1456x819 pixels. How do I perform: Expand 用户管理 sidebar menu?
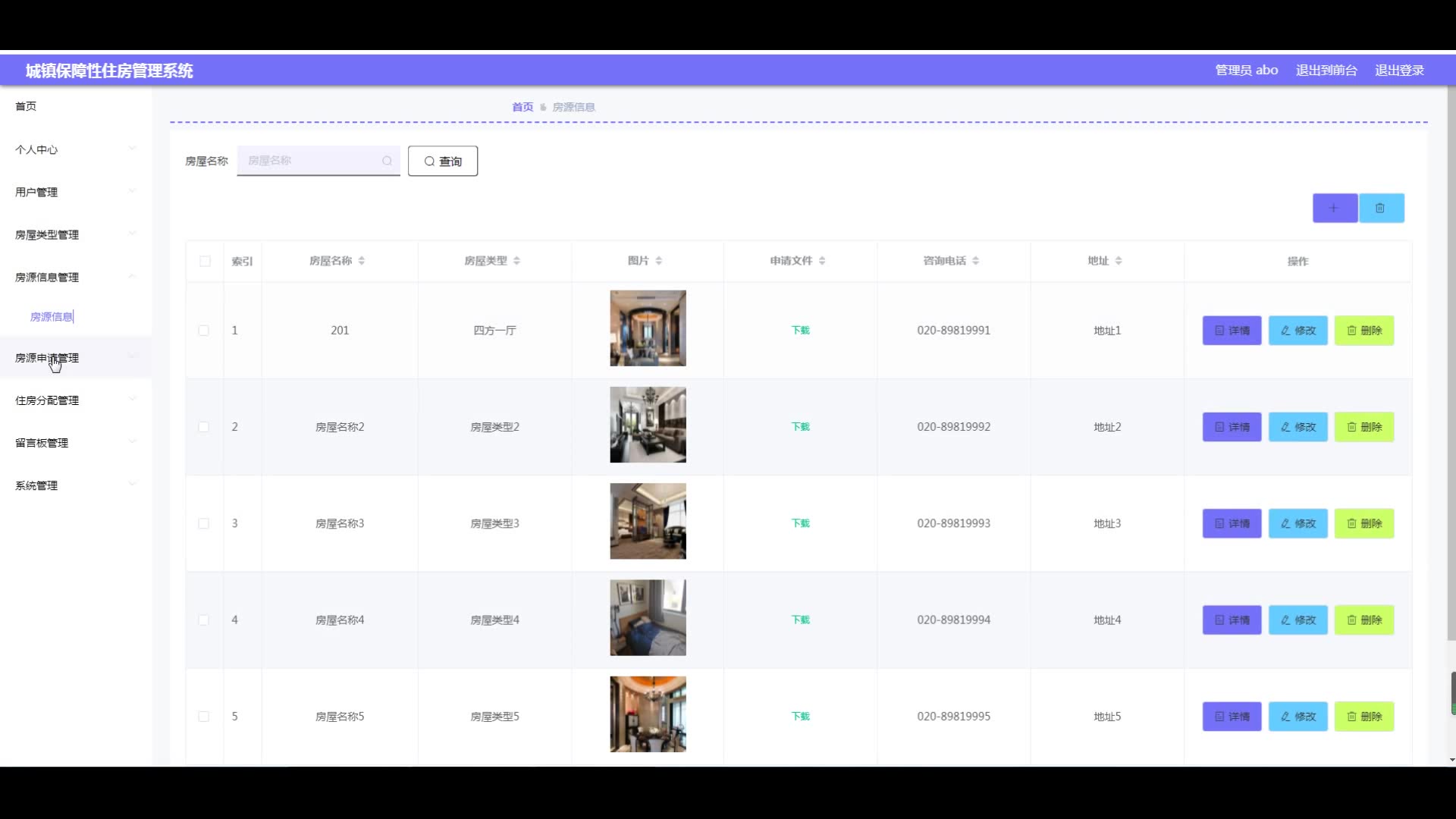pos(36,193)
